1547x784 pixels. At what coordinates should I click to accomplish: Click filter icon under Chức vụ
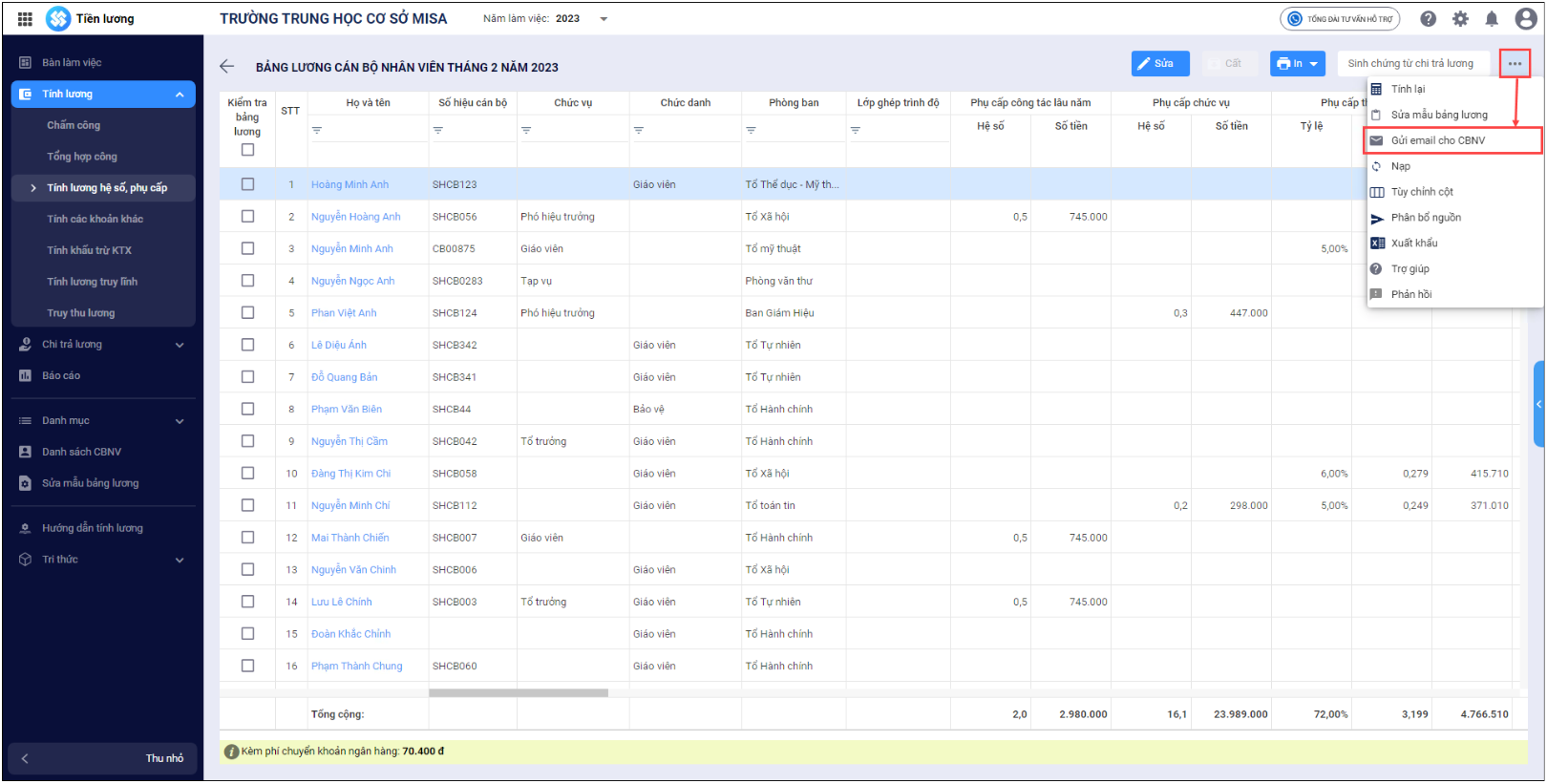click(x=526, y=130)
